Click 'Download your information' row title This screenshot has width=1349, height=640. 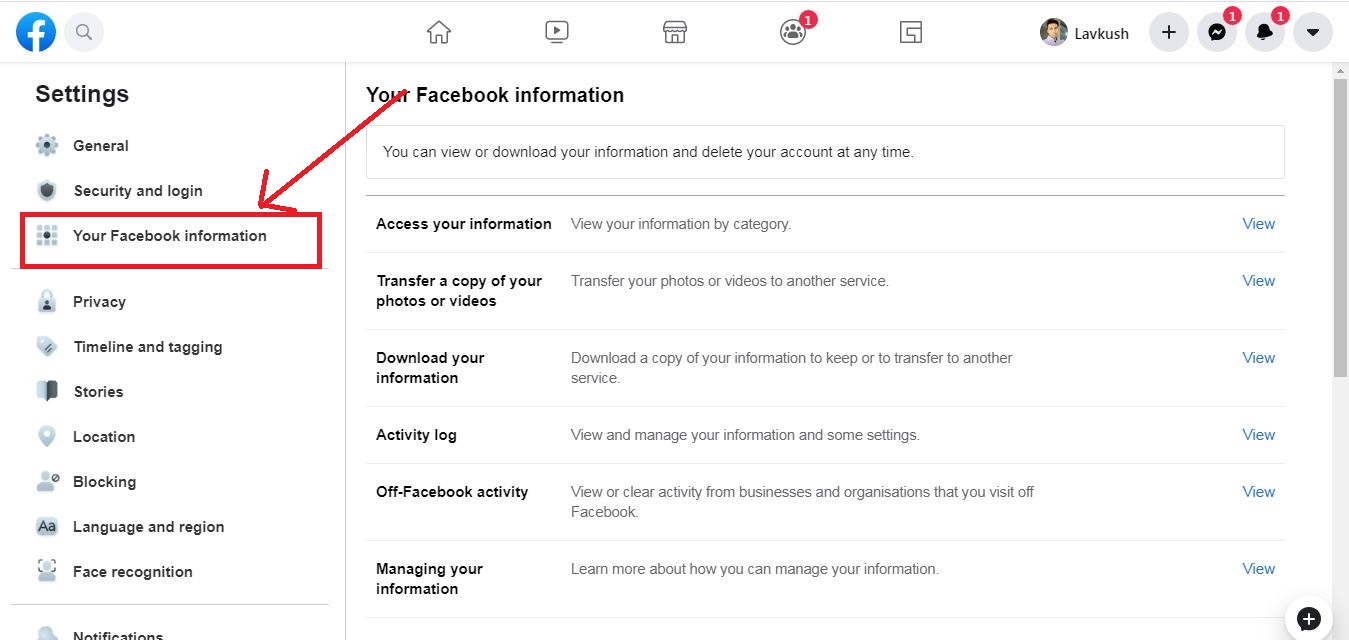(x=430, y=368)
